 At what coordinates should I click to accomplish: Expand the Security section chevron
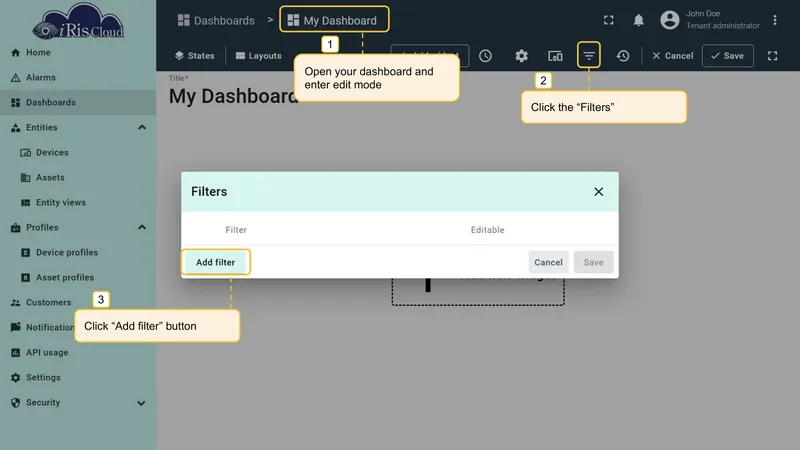(x=141, y=403)
